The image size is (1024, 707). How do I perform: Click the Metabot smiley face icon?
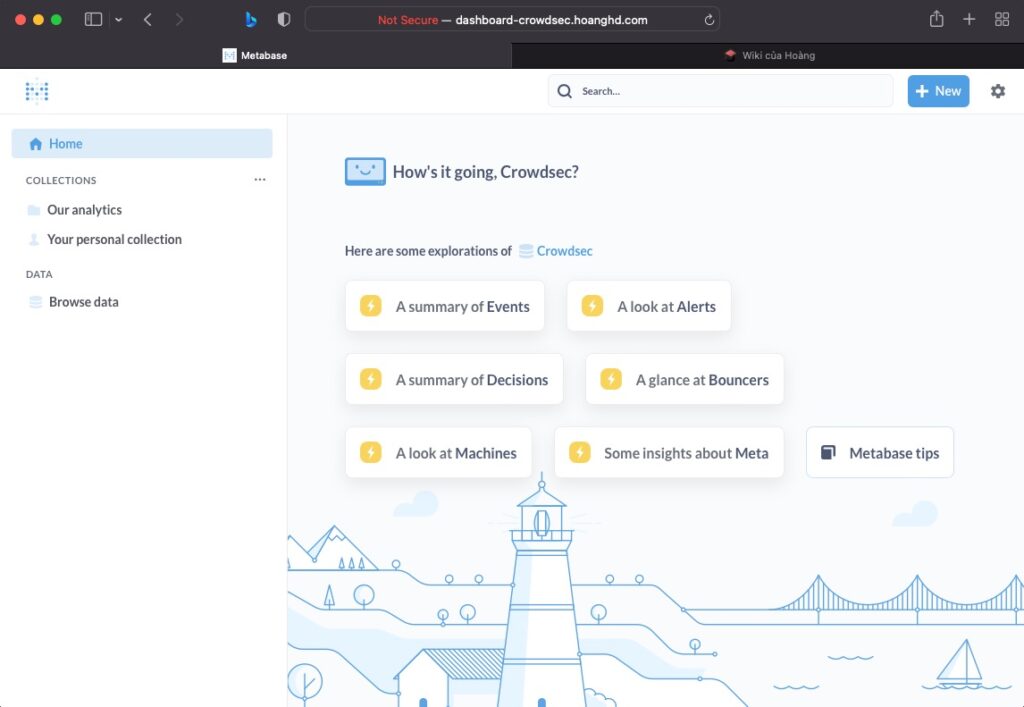pos(365,171)
